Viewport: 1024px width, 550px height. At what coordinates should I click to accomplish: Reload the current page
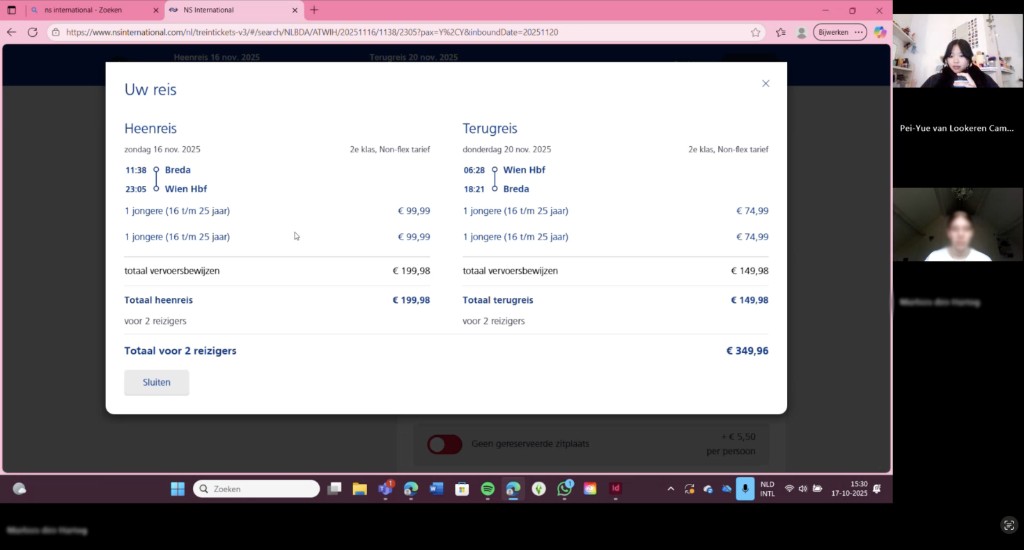coord(32,32)
